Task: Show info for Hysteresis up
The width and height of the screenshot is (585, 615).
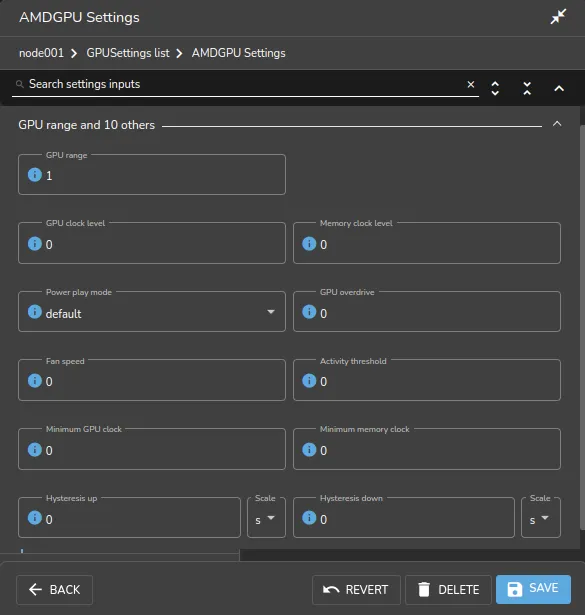Action: (x=35, y=518)
